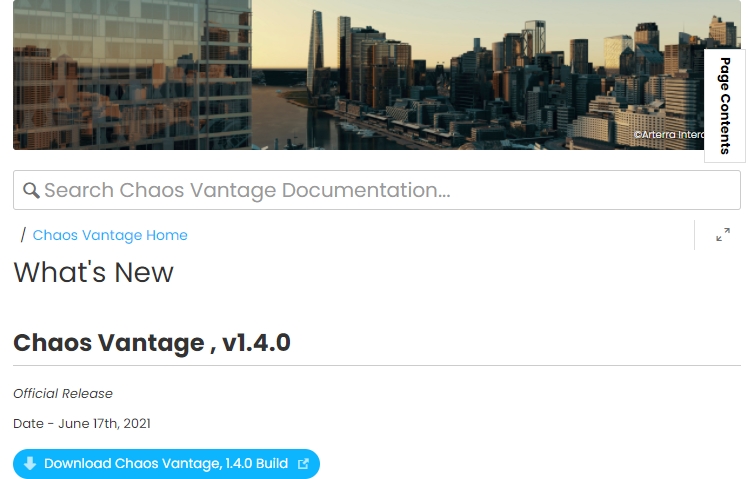The image size is (750, 479).
Task: Click the breadcrumb slash separator
Action: click(23, 235)
